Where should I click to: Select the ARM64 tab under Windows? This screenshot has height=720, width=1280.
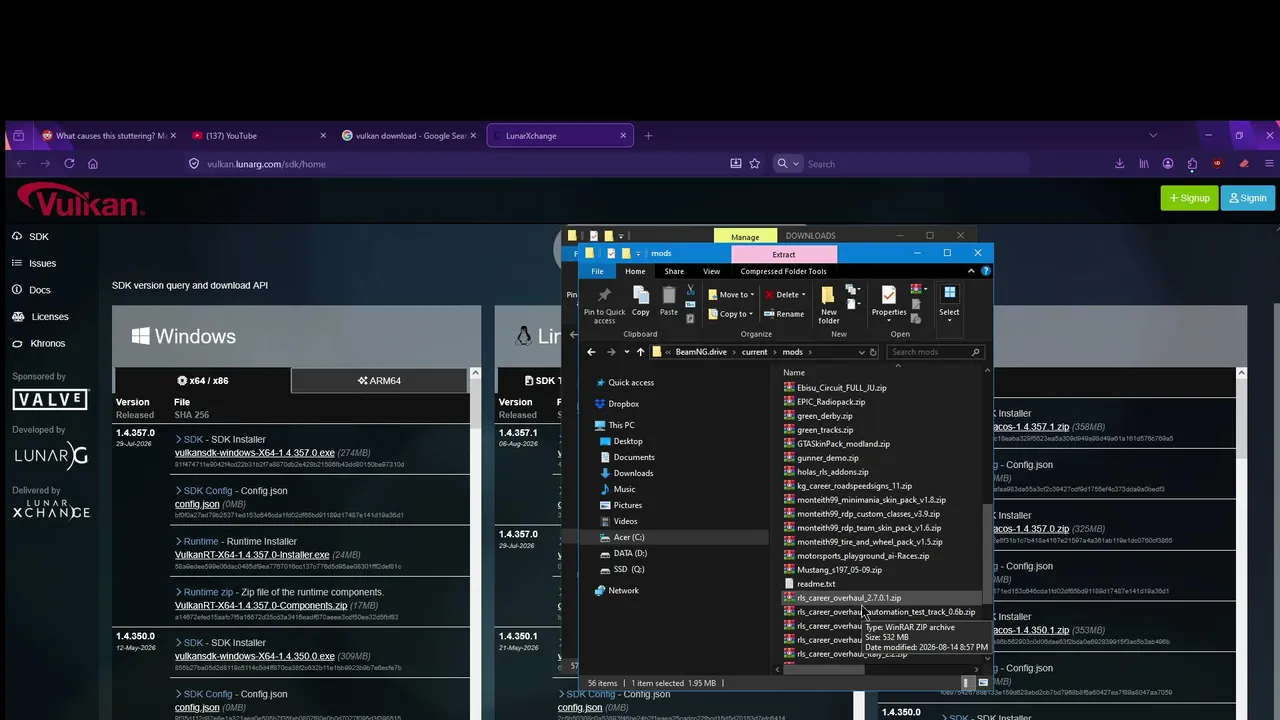(x=379, y=381)
